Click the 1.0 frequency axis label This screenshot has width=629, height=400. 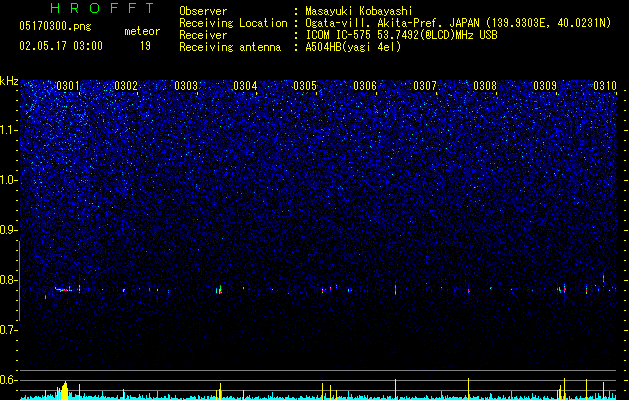pyautogui.click(x=8, y=180)
